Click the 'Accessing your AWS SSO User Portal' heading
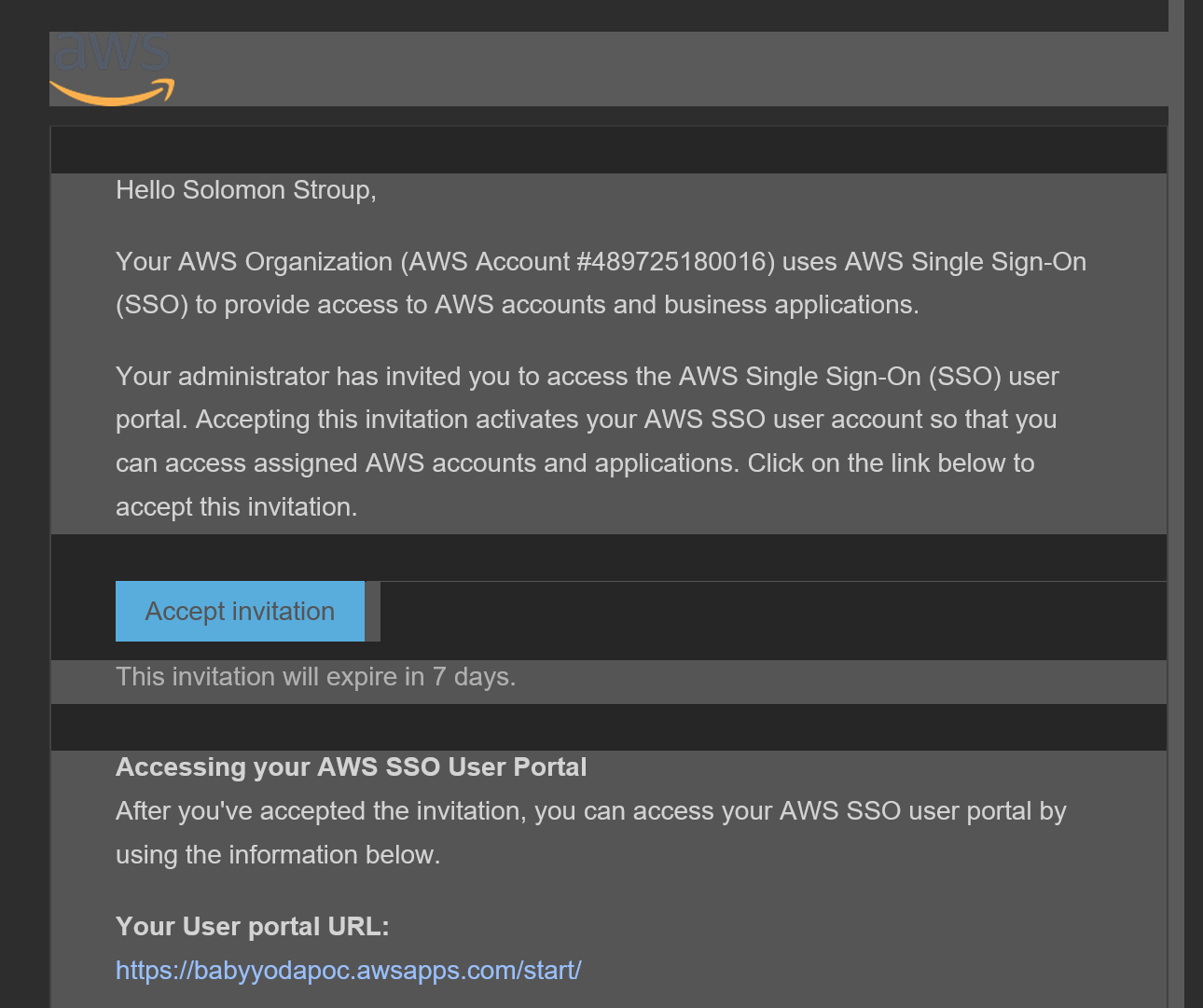1203x1008 pixels. (x=351, y=766)
